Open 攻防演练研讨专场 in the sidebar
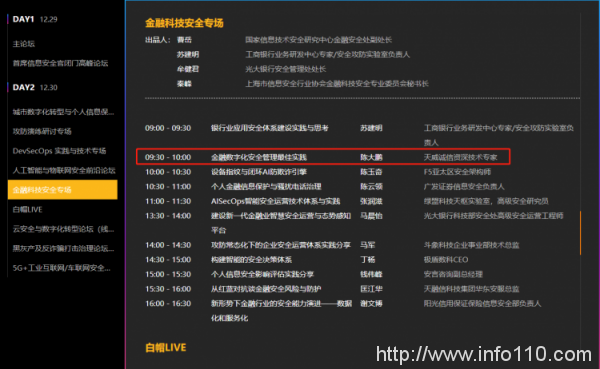 (42, 131)
